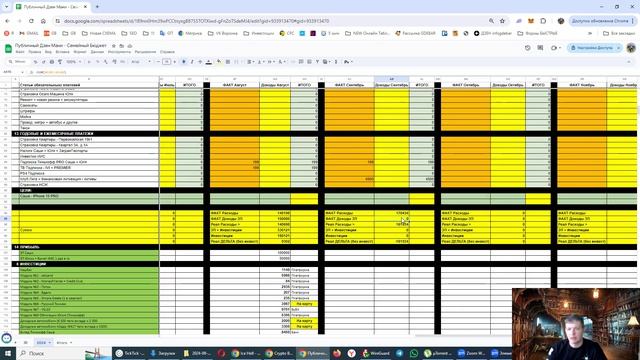Image resolution: width=640 pixels, height=360 pixels.
Task: Open the vertical align dropdown
Action: [x=260, y=62]
